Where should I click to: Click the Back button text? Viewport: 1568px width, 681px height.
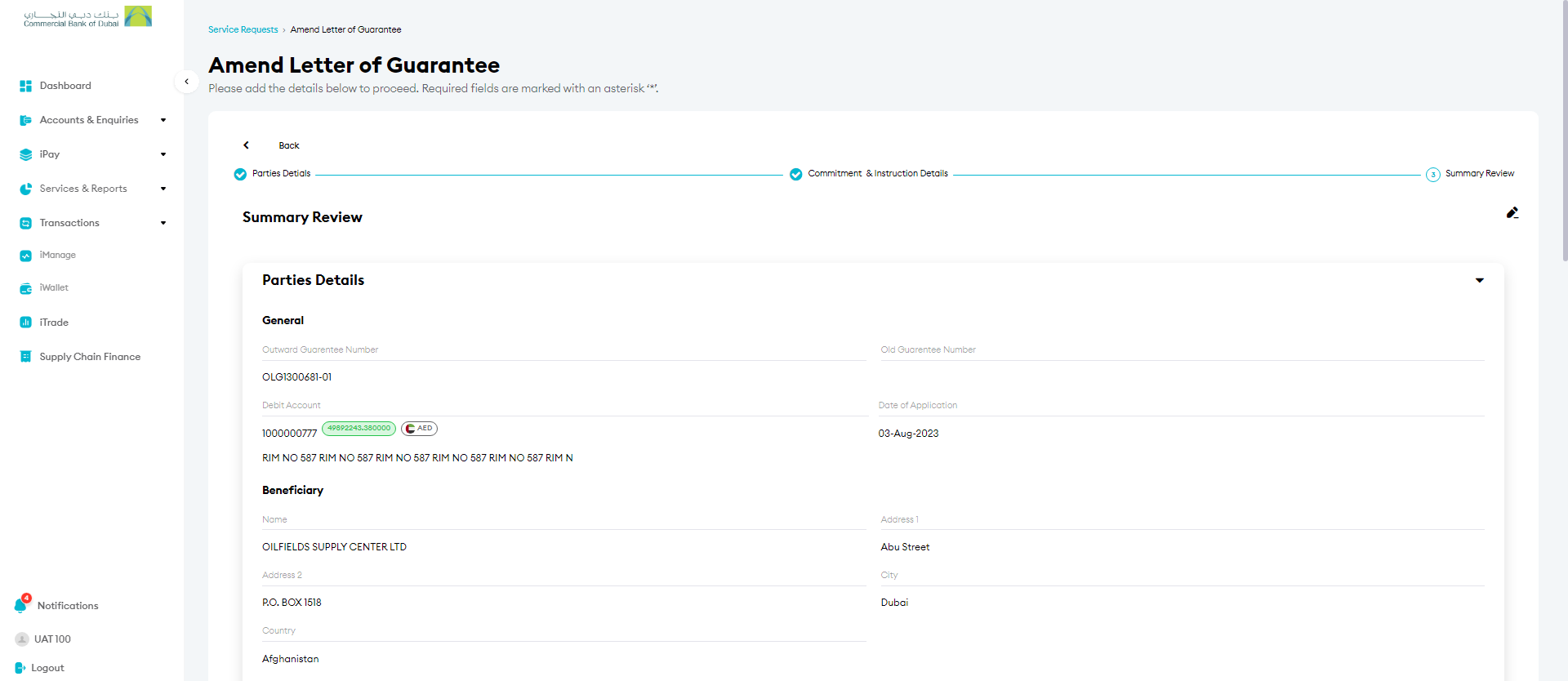289,145
